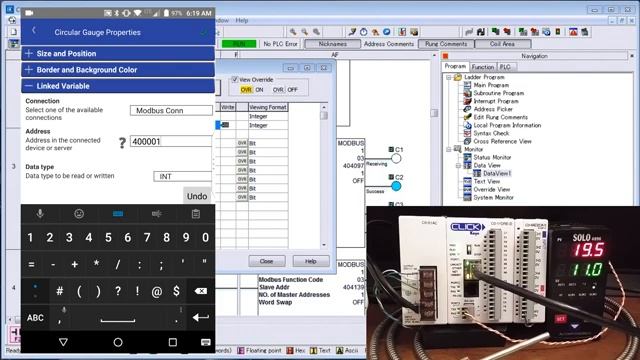This screenshot has width=640, height=360.
Task: Open the question mark help beside Address
Action: coord(122,142)
